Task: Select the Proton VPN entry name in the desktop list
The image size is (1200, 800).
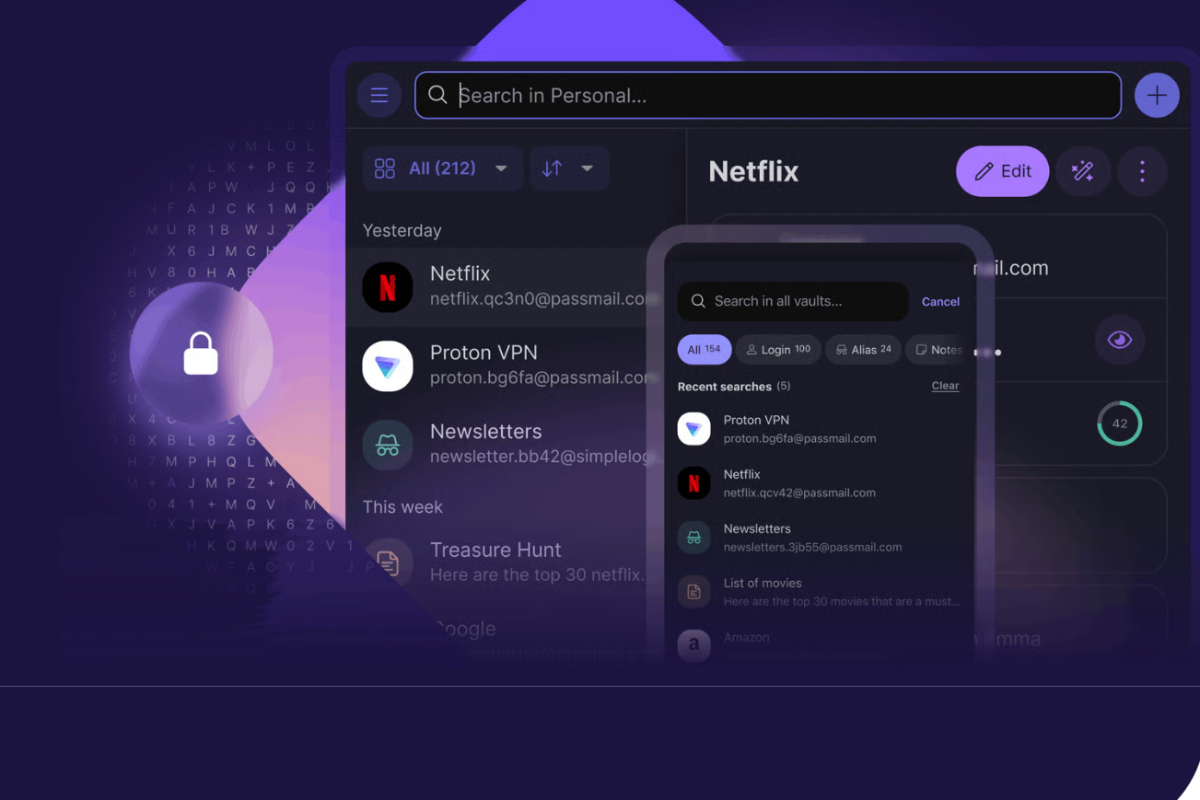Action: 484,352
